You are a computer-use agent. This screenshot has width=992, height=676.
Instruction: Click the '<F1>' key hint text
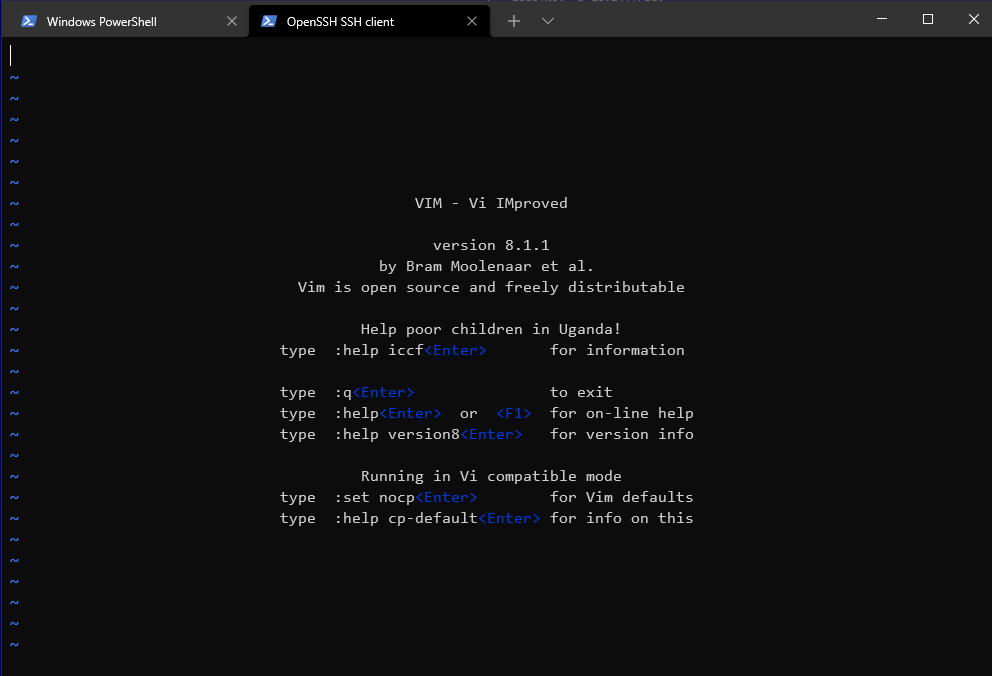pyautogui.click(x=514, y=413)
